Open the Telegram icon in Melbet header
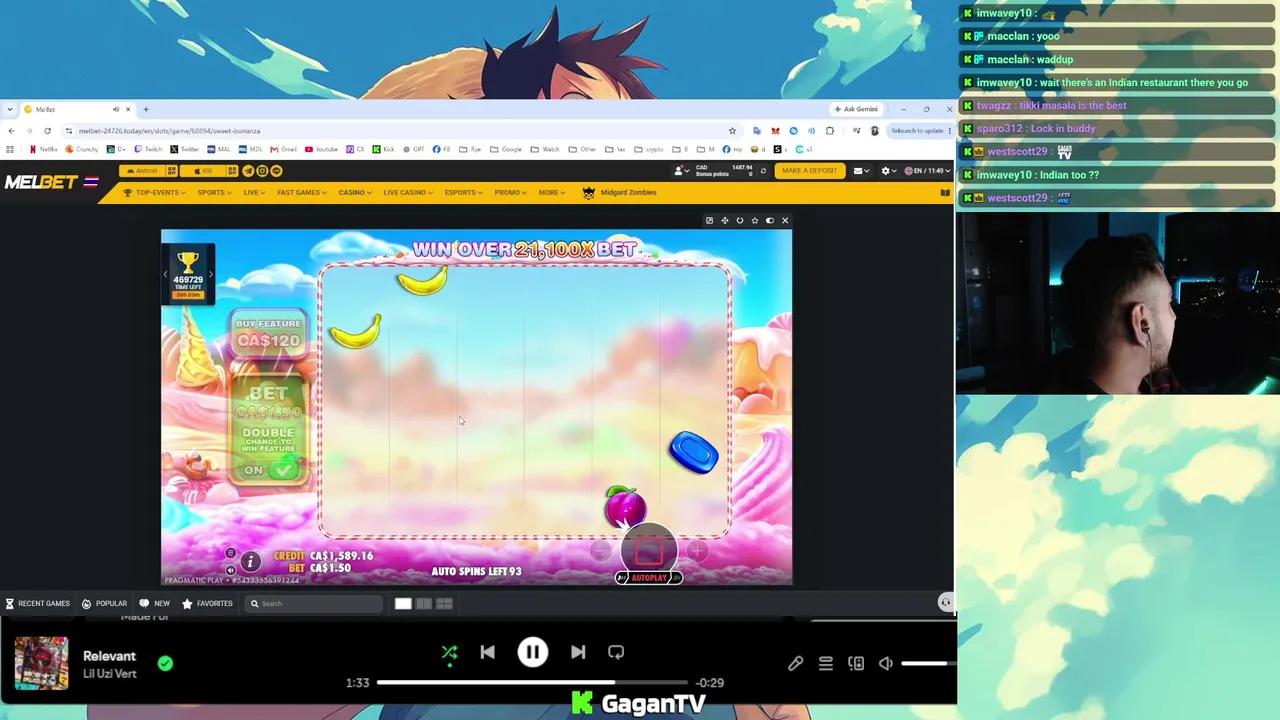 tap(248, 171)
